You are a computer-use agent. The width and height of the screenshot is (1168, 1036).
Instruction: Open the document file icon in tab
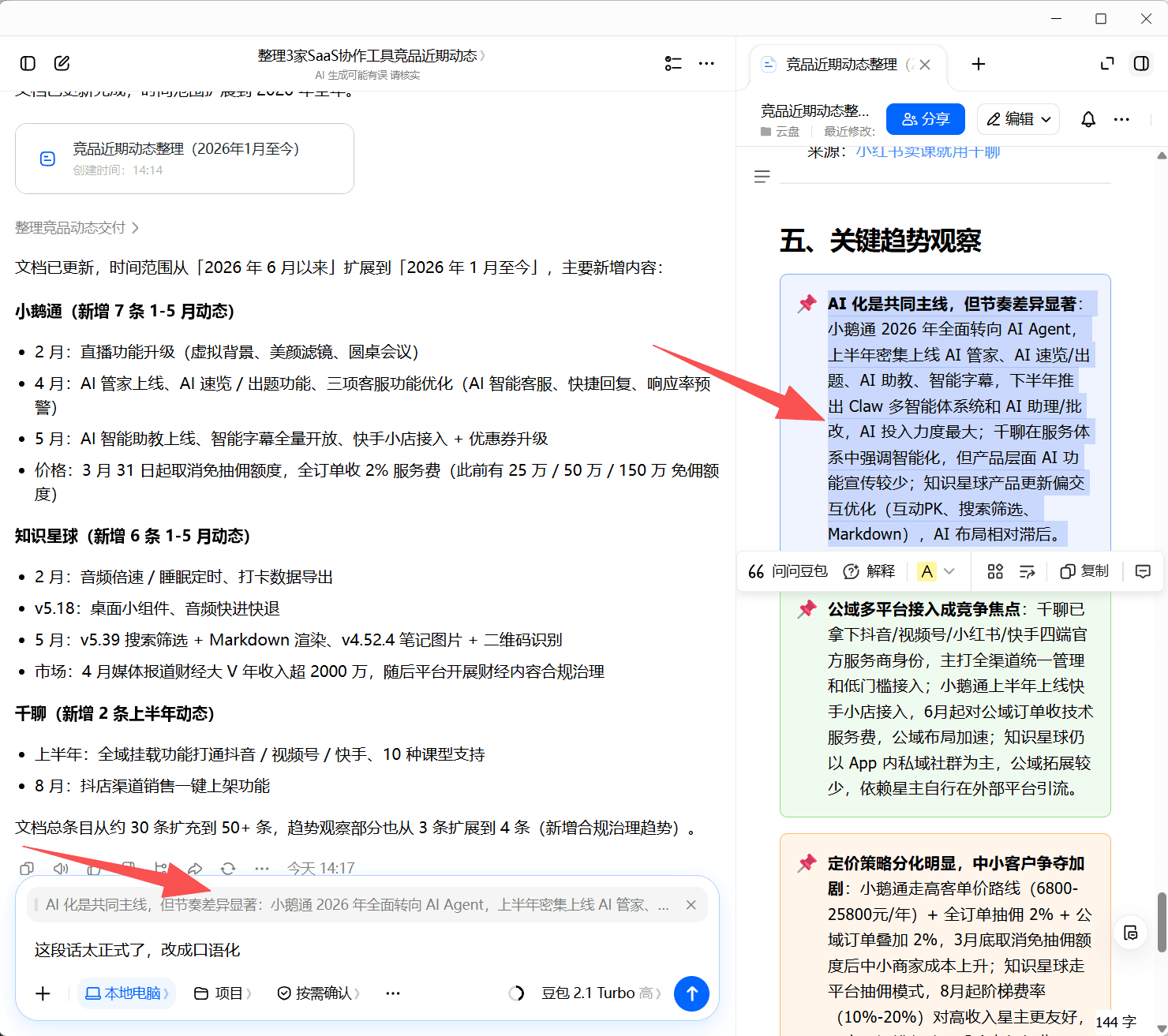pyautogui.click(x=768, y=65)
